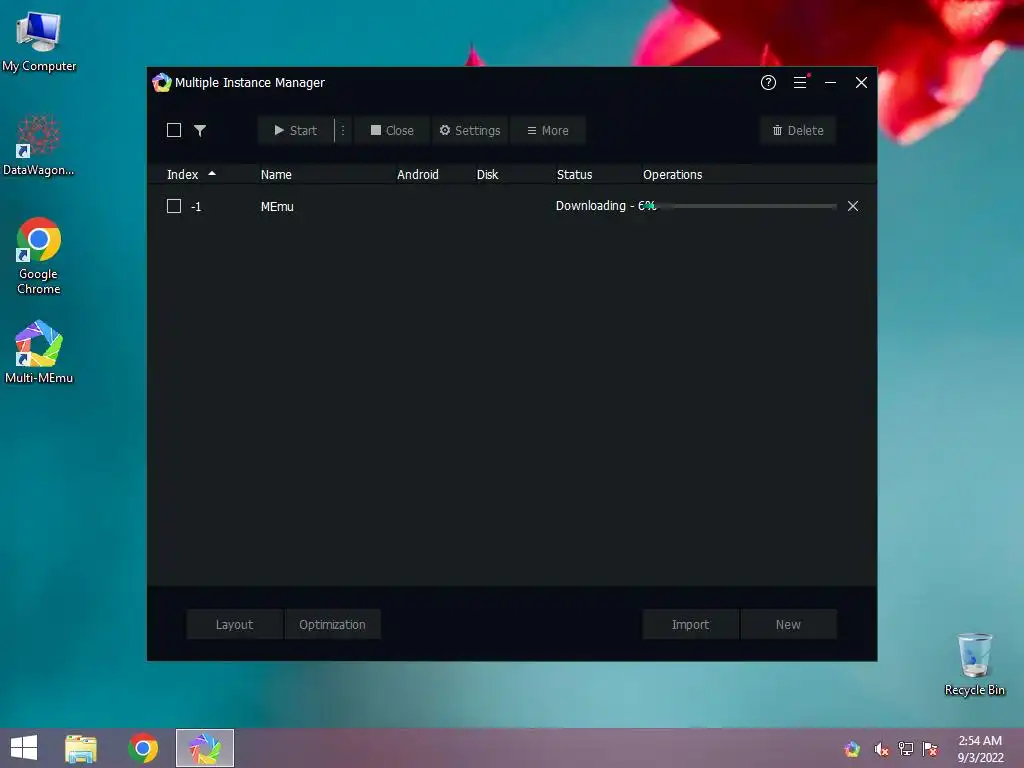Open the DataWagon desktop shortcut

click(39, 145)
